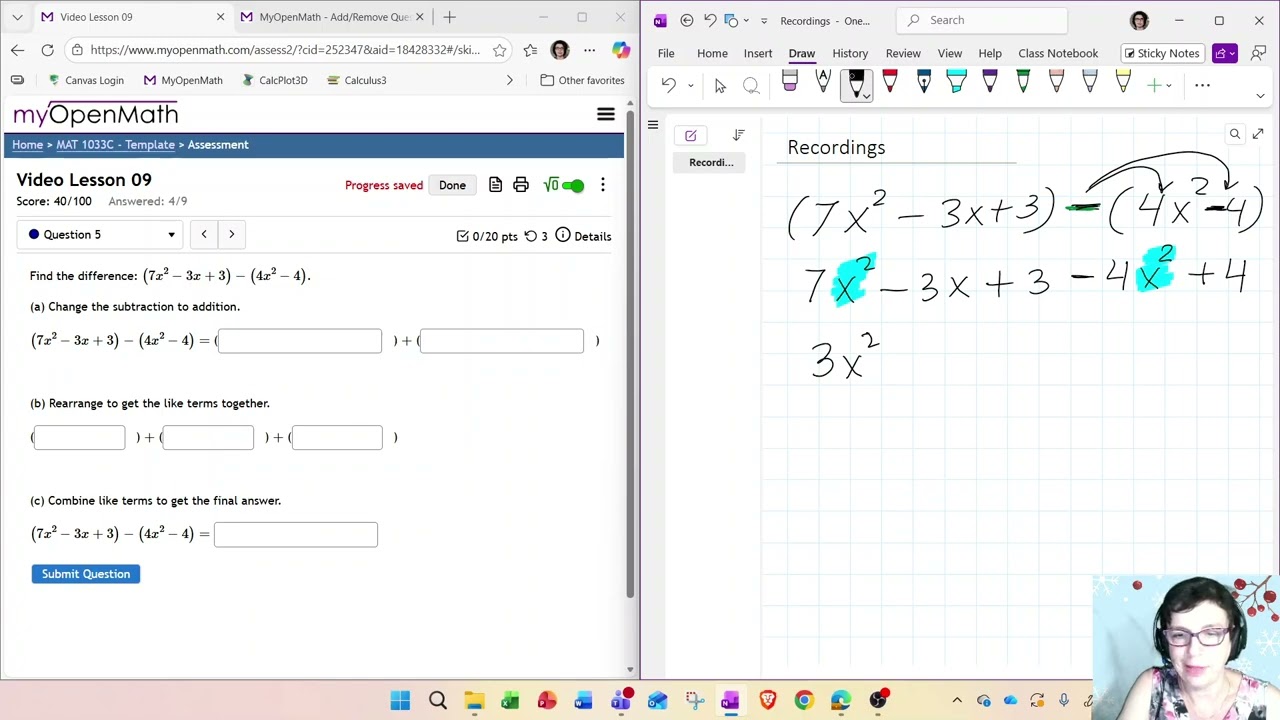Screen dimensions: 1280x720
Task: Reload the browser page
Action: tap(47, 49)
